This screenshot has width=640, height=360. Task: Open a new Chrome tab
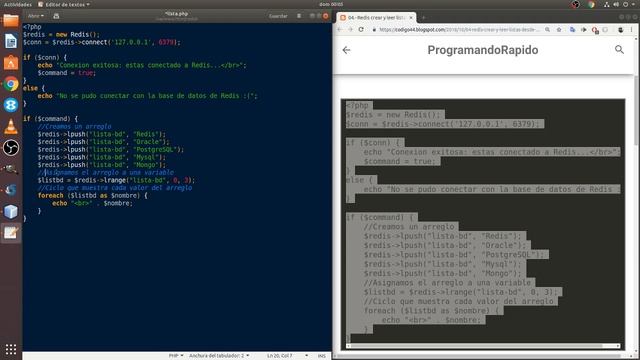click(424, 18)
